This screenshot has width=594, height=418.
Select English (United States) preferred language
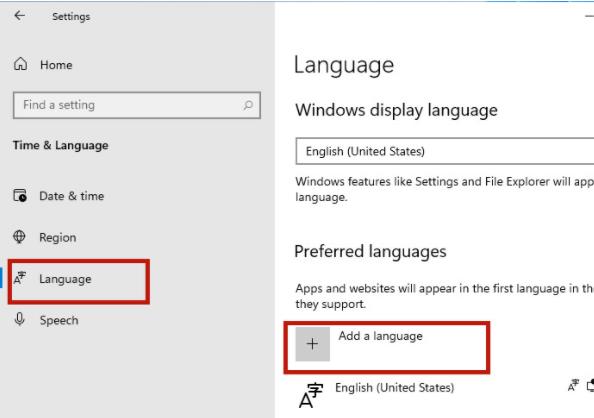(x=394, y=388)
